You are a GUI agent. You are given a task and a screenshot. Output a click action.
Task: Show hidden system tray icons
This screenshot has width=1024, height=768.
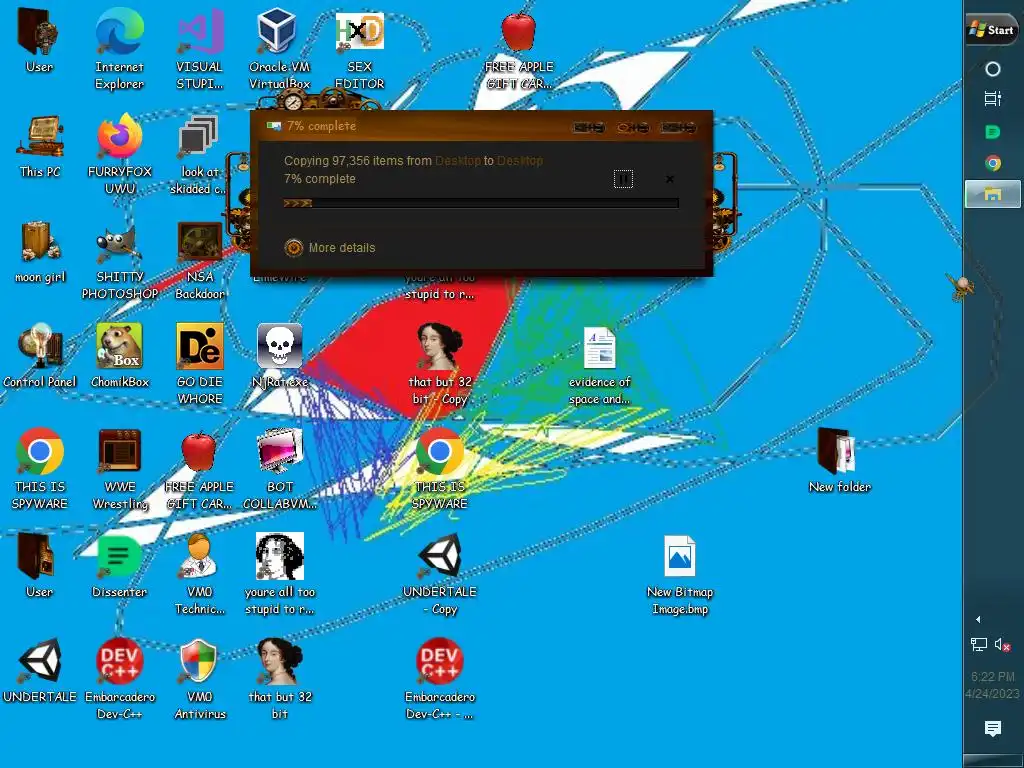point(978,619)
